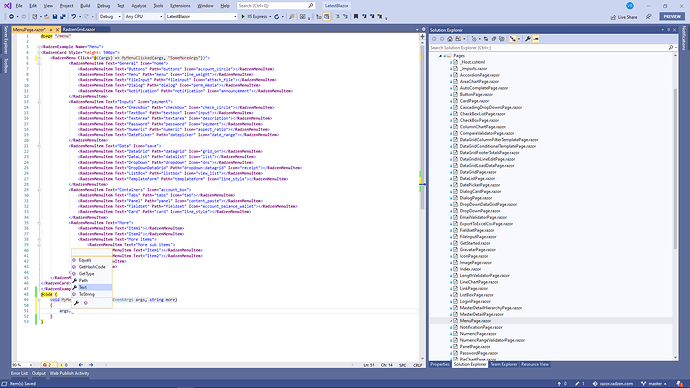Toggle Track Active Item button in Solution Explorer

pyautogui.click(x=513, y=39)
